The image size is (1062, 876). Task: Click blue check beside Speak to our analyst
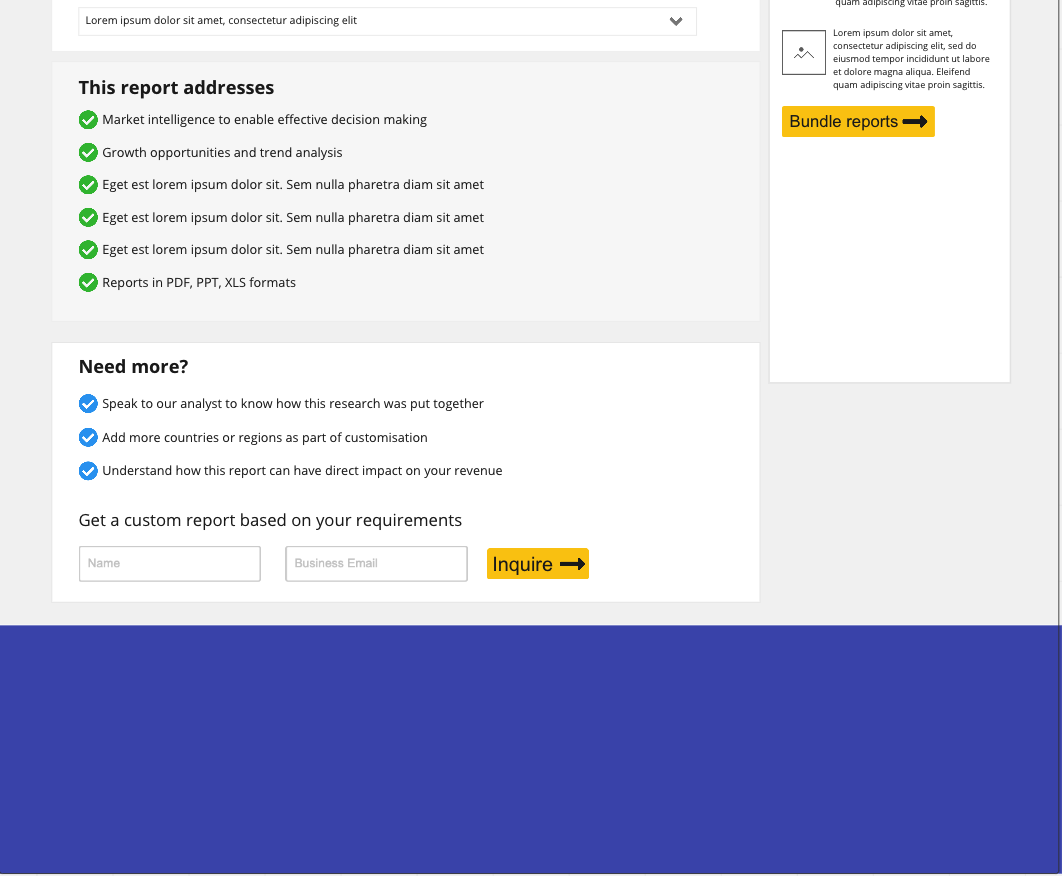click(x=88, y=404)
